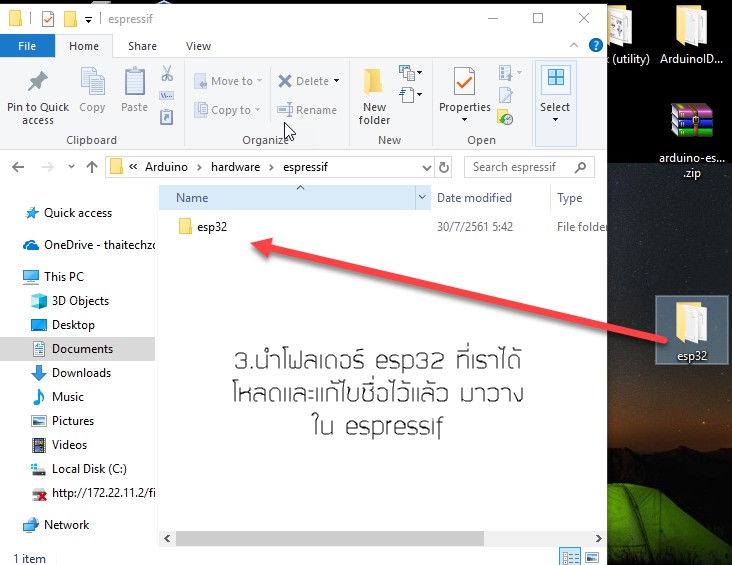
Task: Open Quick access in navigation pane
Action: 77,213
